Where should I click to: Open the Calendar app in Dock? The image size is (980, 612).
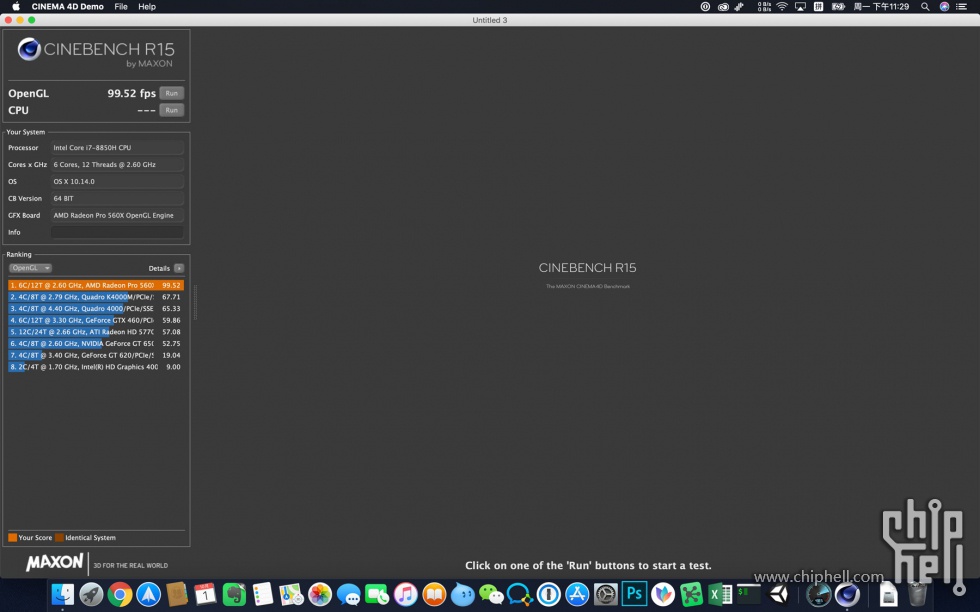[206, 594]
